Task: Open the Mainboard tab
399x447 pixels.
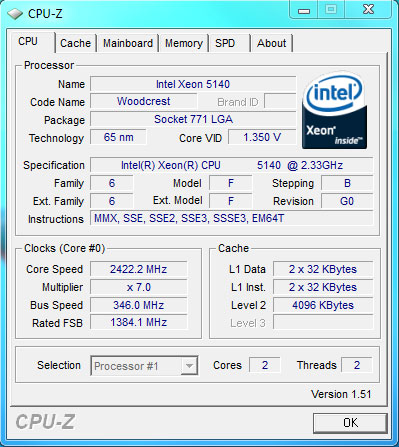Action: (128, 43)
